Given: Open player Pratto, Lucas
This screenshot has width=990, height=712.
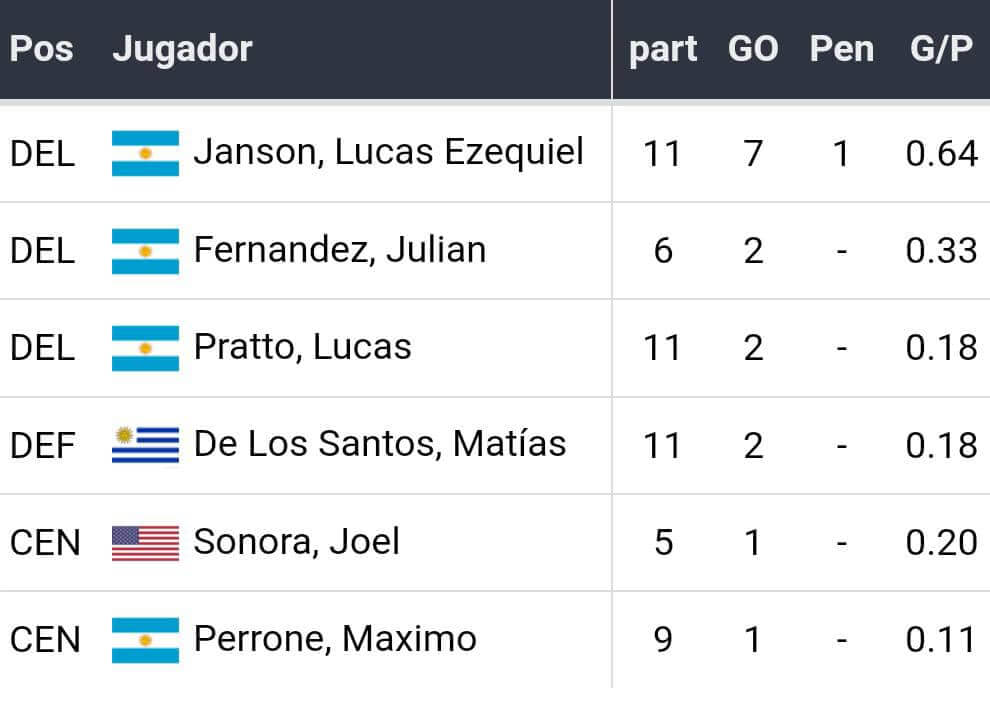Looking at the screenshot, I should point(302,347).
